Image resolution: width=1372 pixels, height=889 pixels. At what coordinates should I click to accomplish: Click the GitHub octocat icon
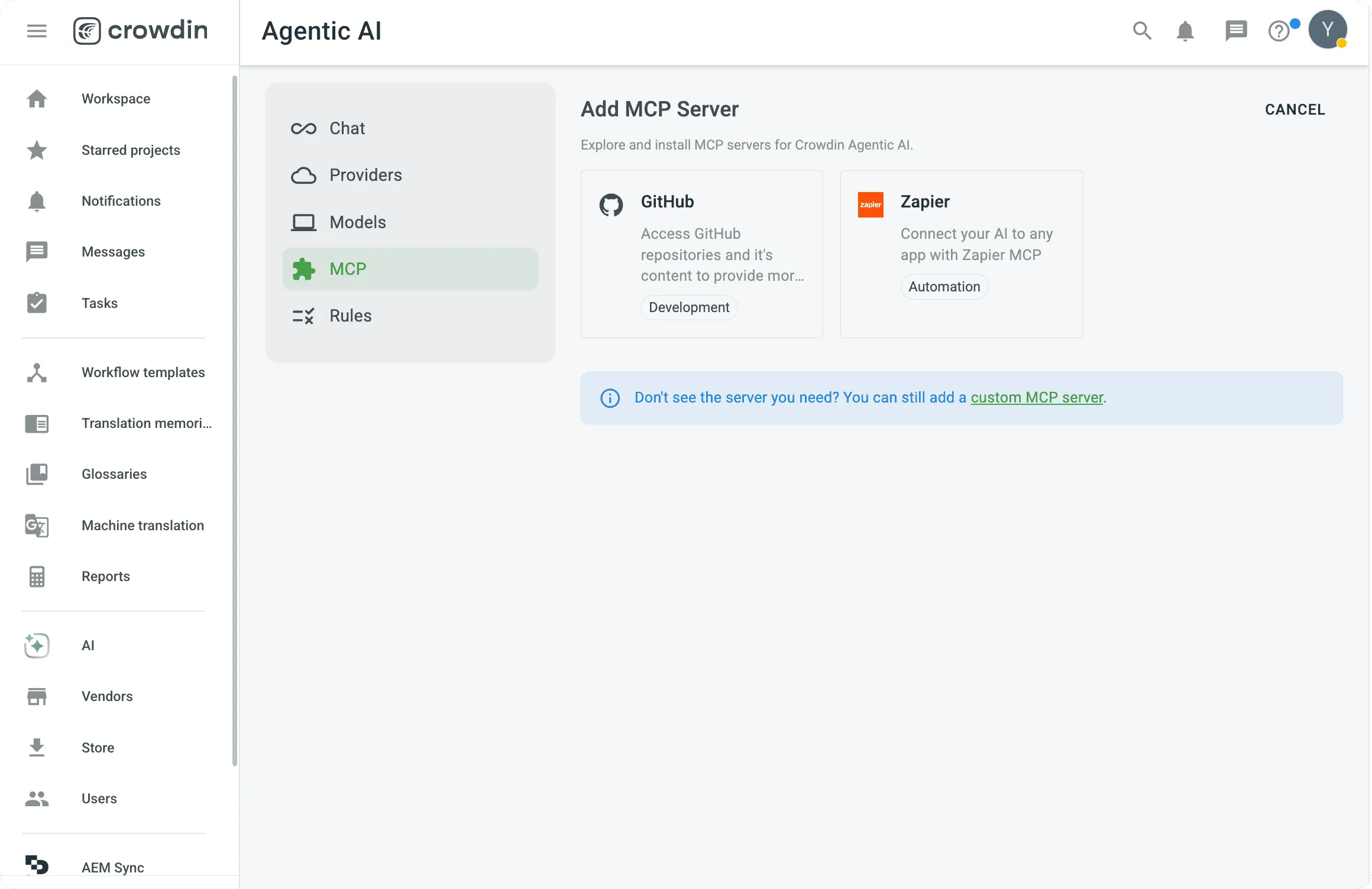(611, 205)
